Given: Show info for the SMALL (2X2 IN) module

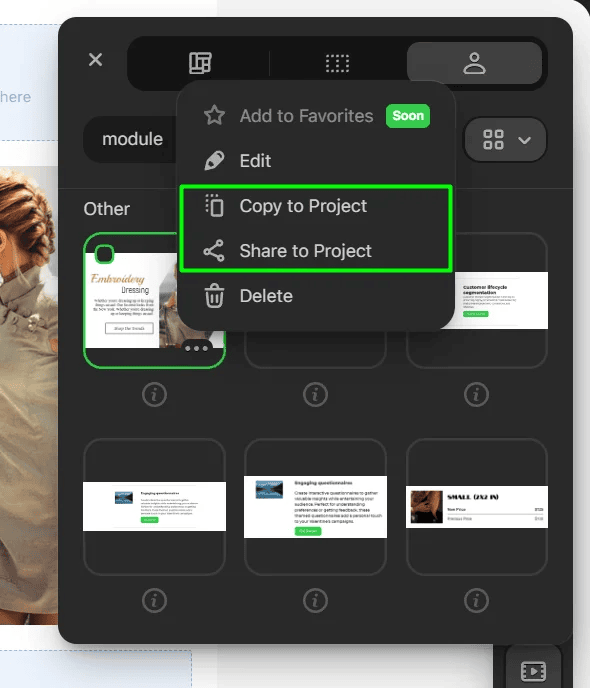Looking at the screenshot, I should click(476, 600).
